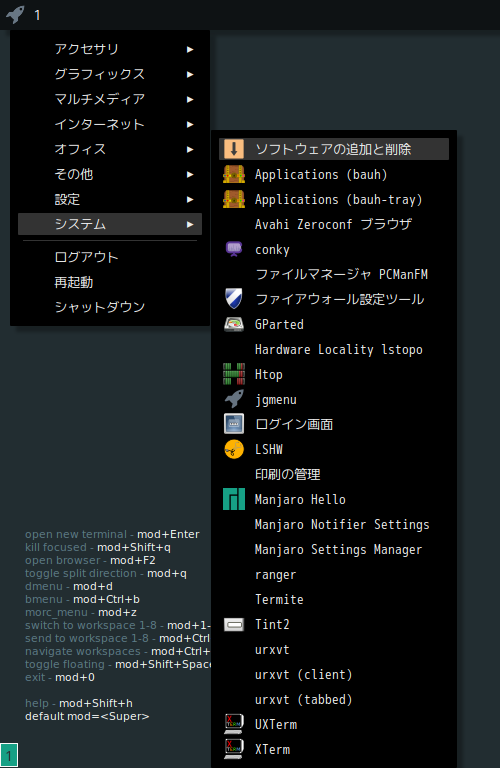
Task: Expand the グラフィックス submenu arrow
Action: (190, 74)
